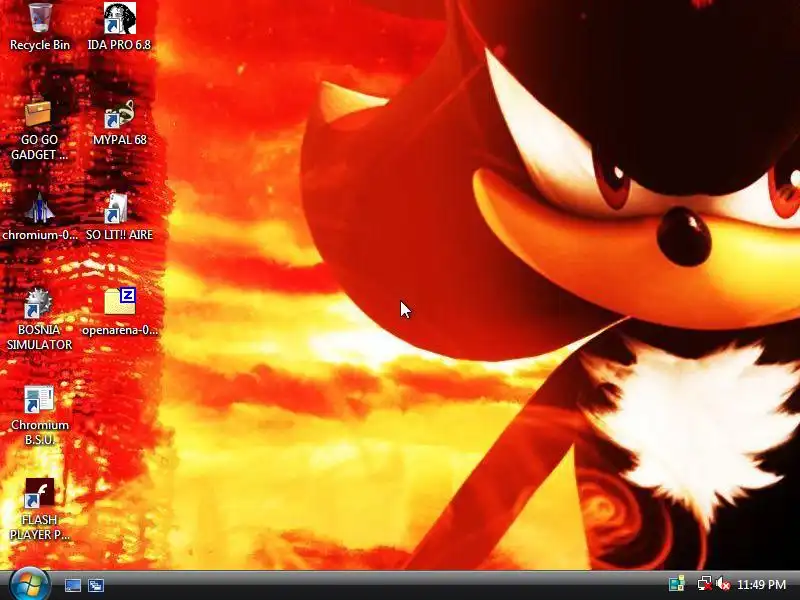Open the Windows Start orb
Screen dimensions: 800x600
30,585
